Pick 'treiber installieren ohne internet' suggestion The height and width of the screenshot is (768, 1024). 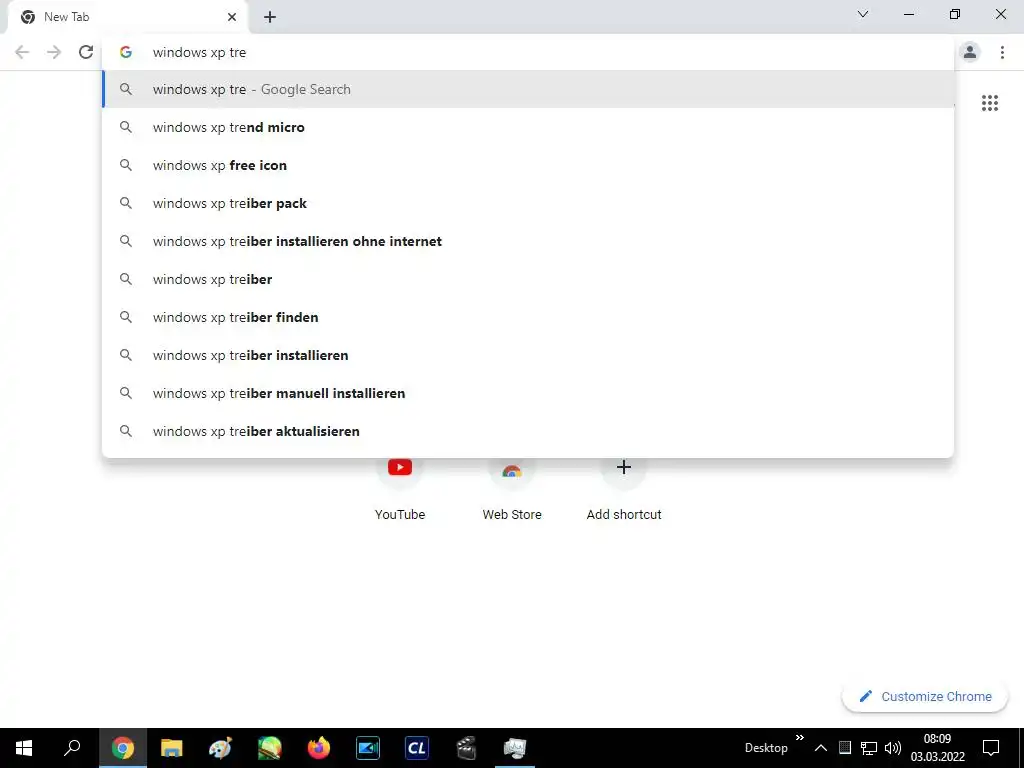coord(528,241)
